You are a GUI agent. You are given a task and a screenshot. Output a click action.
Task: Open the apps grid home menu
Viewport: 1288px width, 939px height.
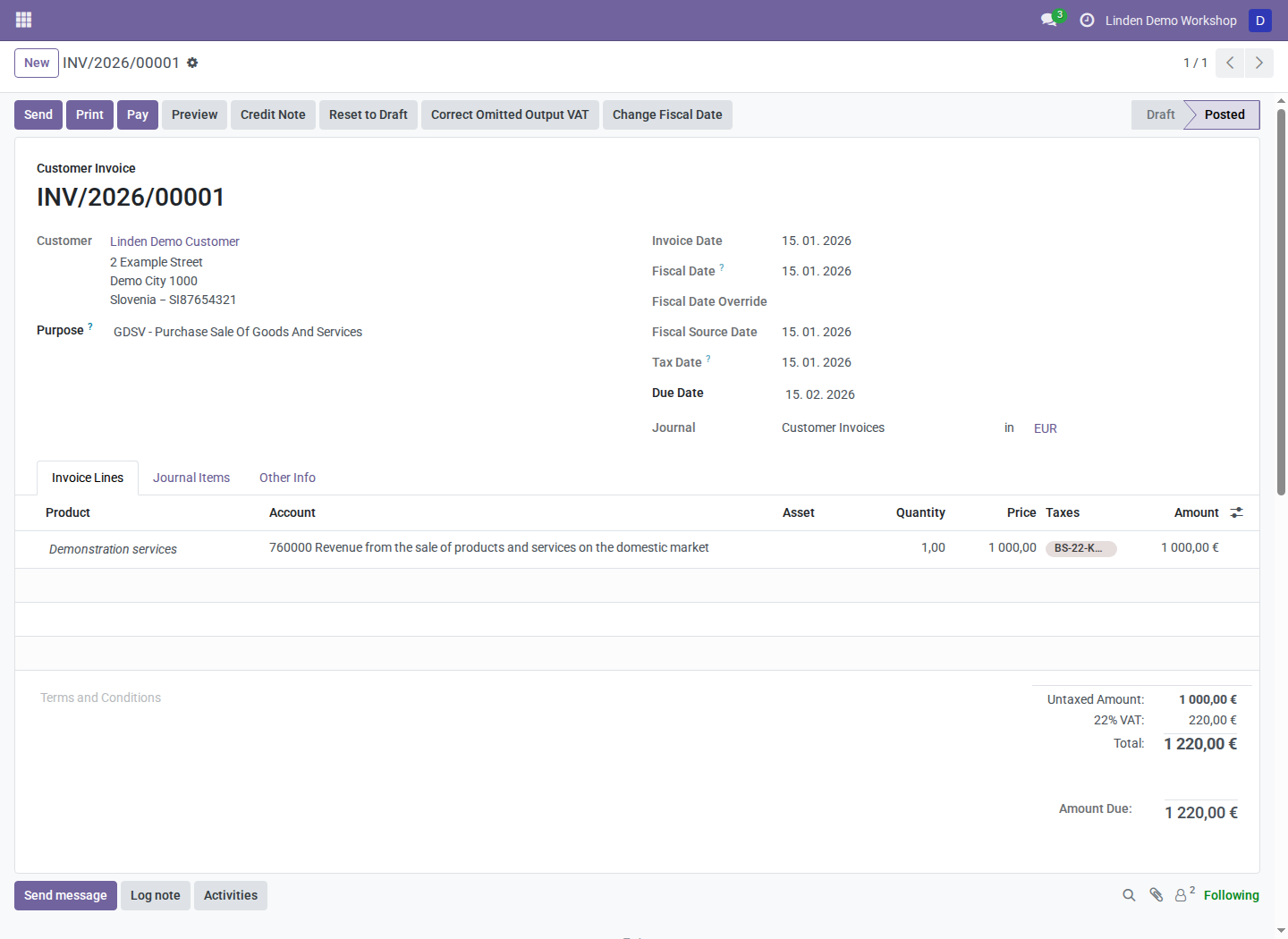coord(24,20)
